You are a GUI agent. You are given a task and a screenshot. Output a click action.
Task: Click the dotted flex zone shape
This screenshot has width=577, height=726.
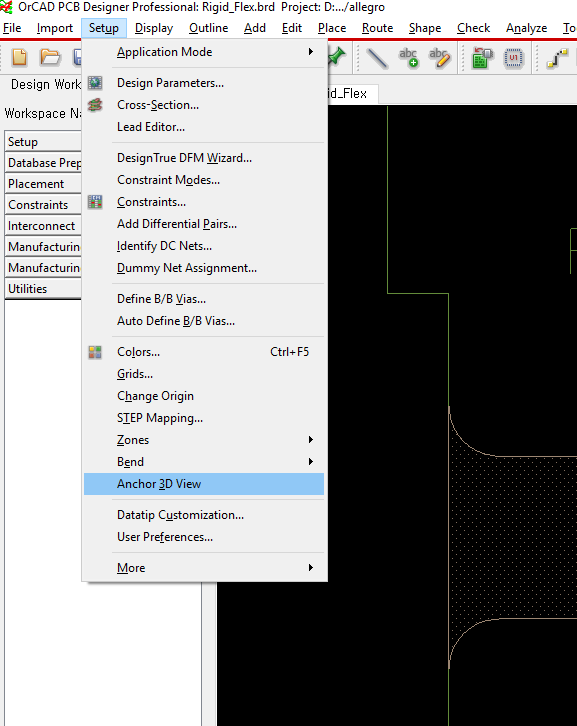(x=514, y=537)
